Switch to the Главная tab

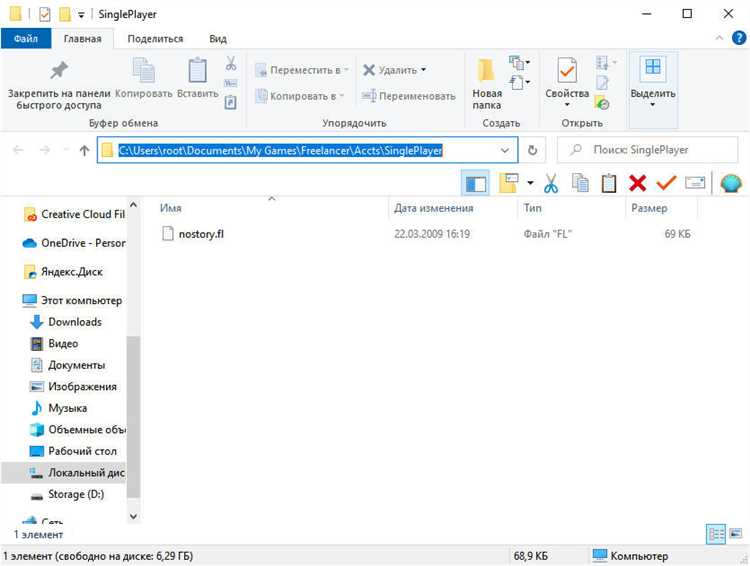click(x=82, y=39)
